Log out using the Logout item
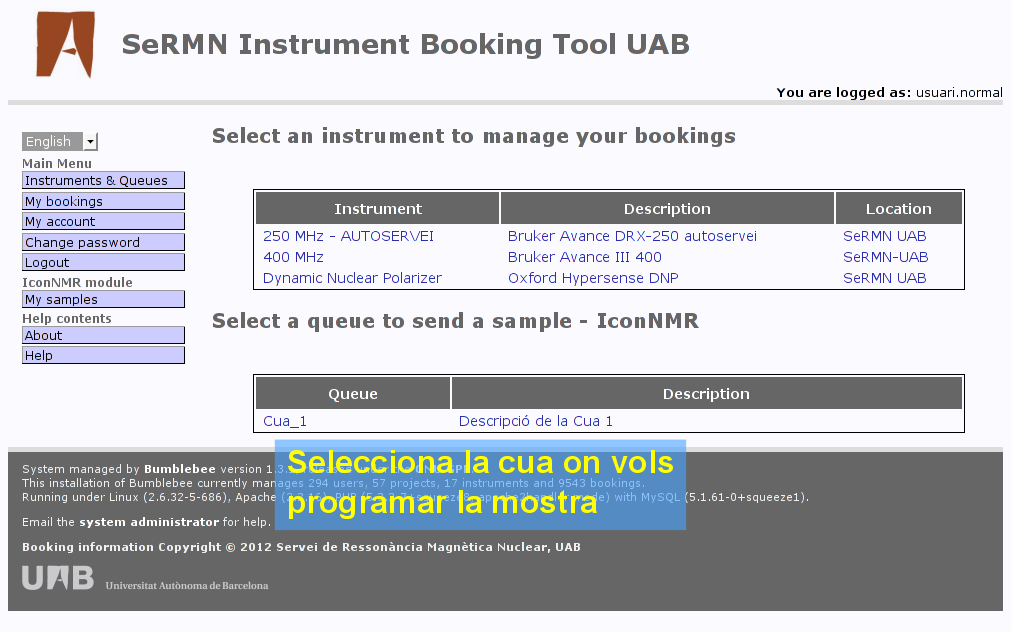This screenshot has height=632, width=1011. click(x=103, y=262)
